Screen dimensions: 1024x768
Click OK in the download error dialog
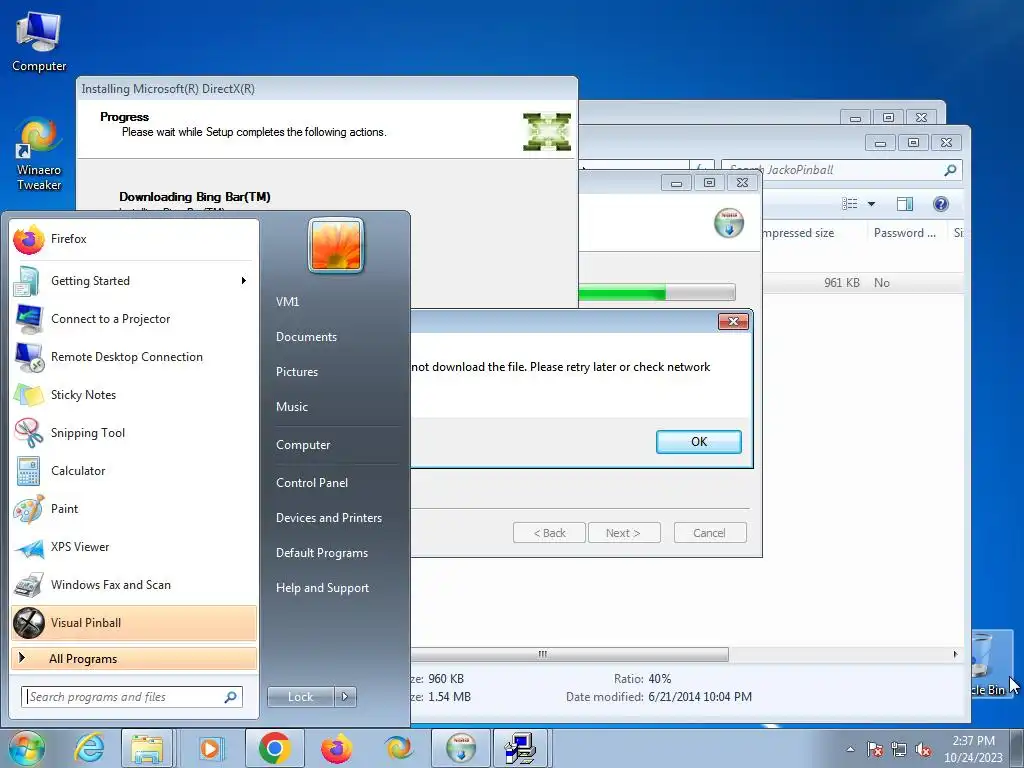click(699, 441)
